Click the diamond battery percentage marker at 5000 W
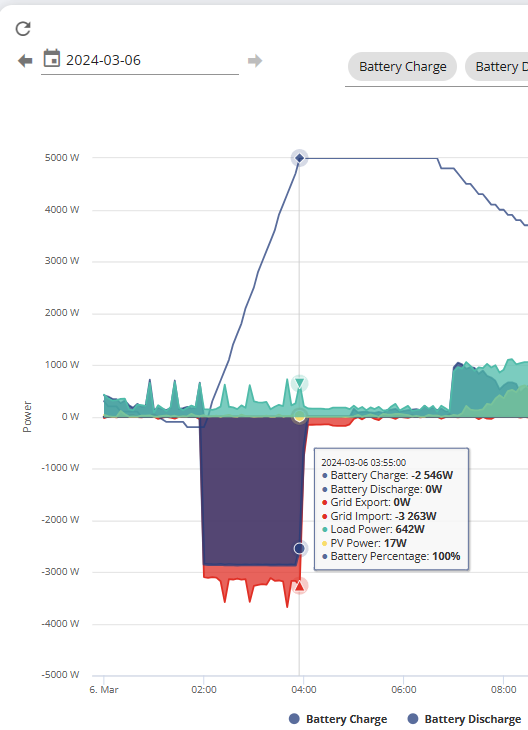The height and width of the screenshot is (730, 528). pyautogui.click(x=299, y=158)
